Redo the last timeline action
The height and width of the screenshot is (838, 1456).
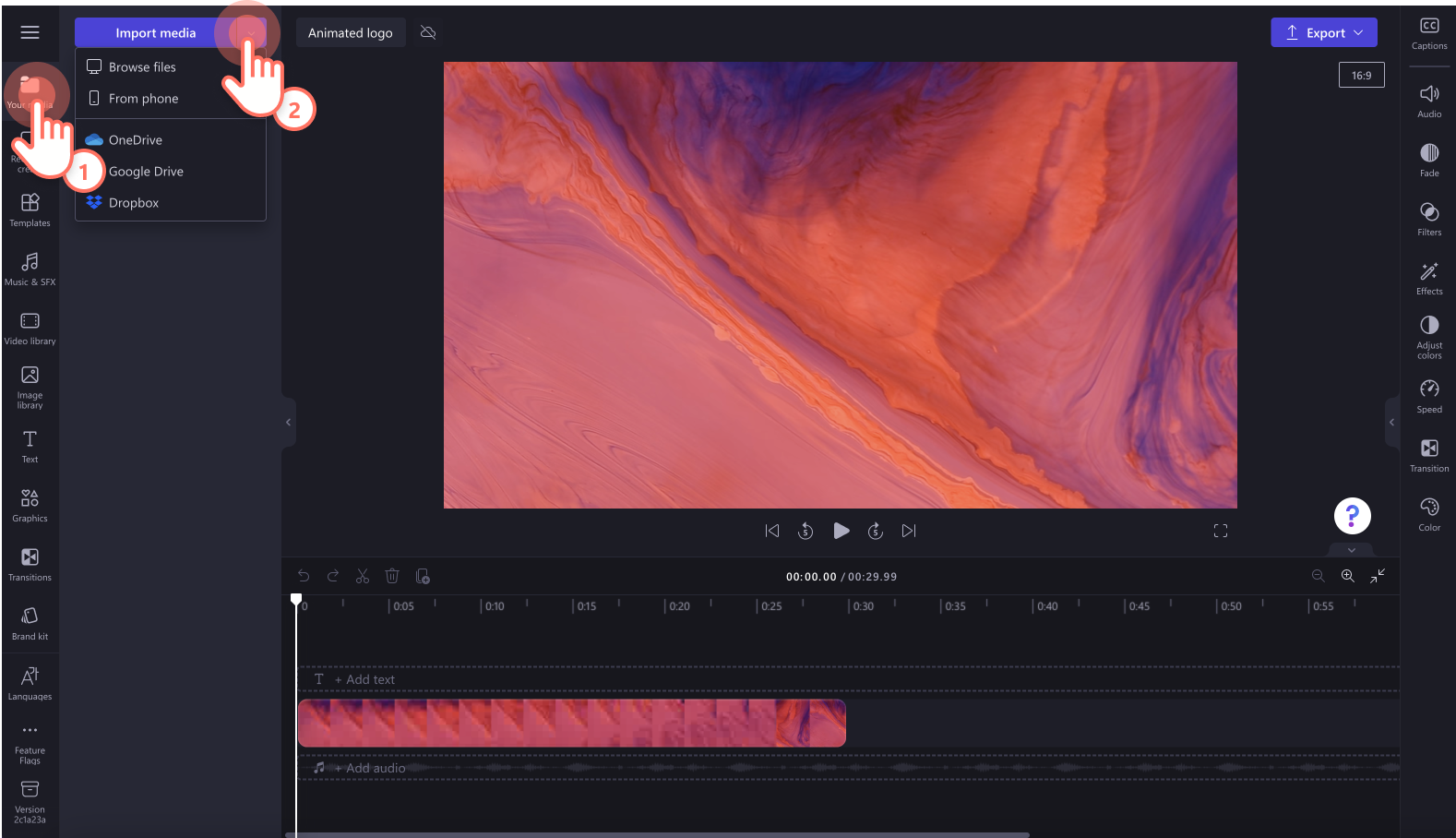tap(333, 576)
